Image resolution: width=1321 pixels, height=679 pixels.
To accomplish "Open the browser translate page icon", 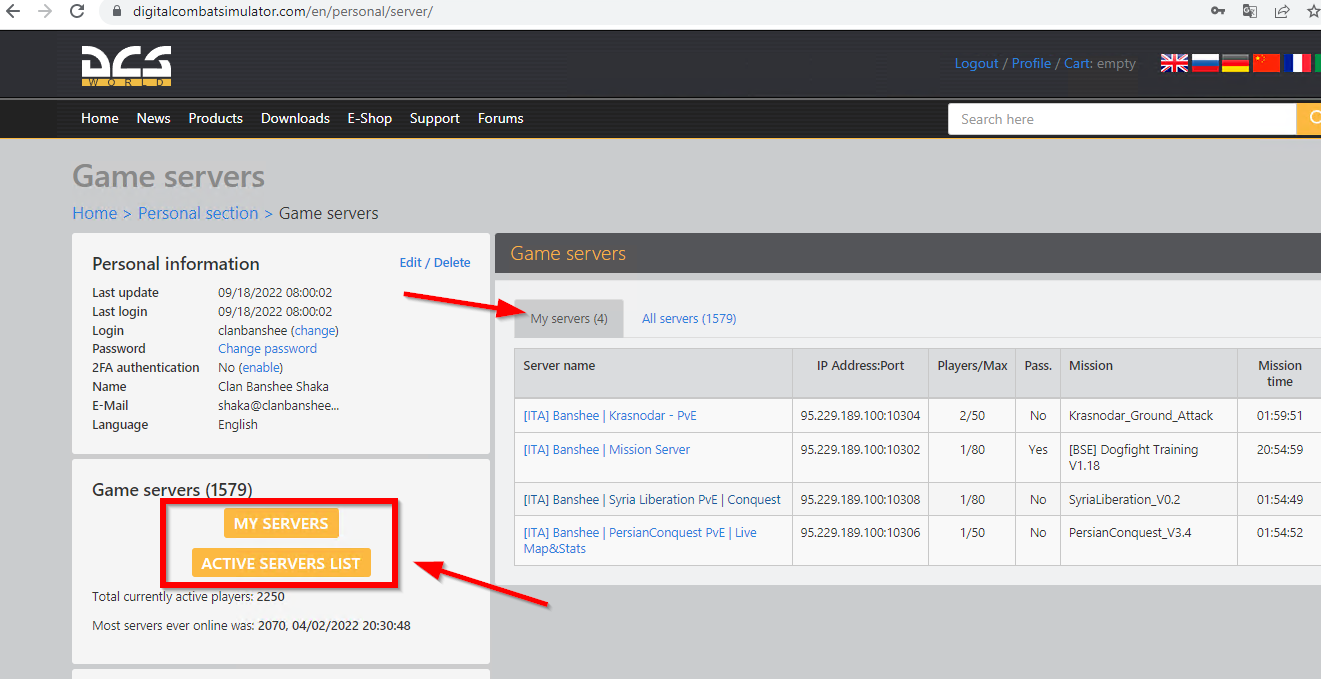I will (x=1249, y=12).
